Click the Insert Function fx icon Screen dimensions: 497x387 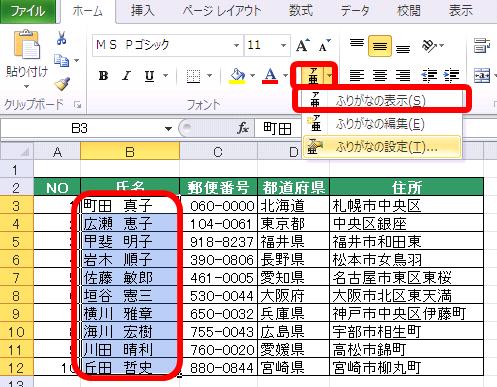243,128
